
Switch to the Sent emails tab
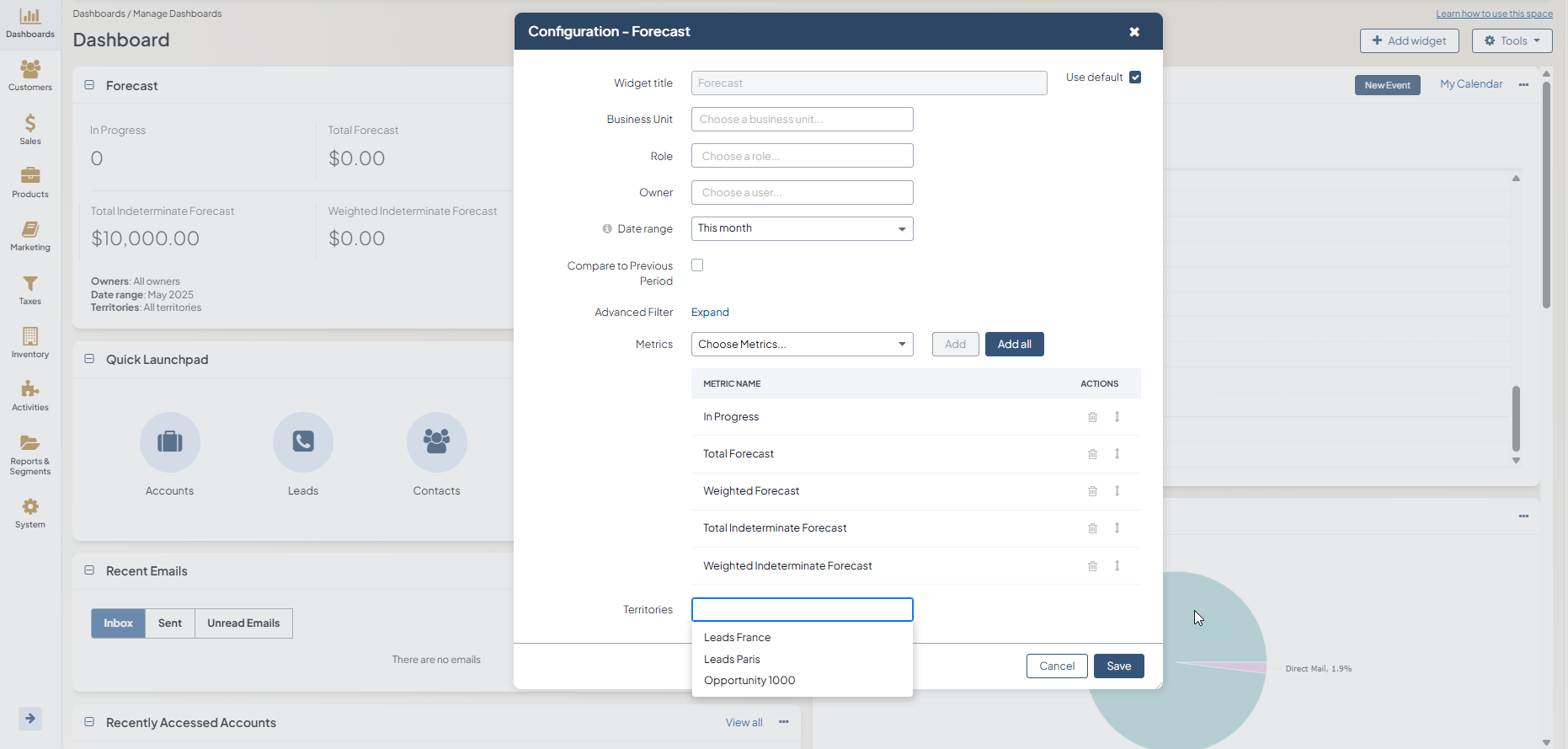pos(170,623)
